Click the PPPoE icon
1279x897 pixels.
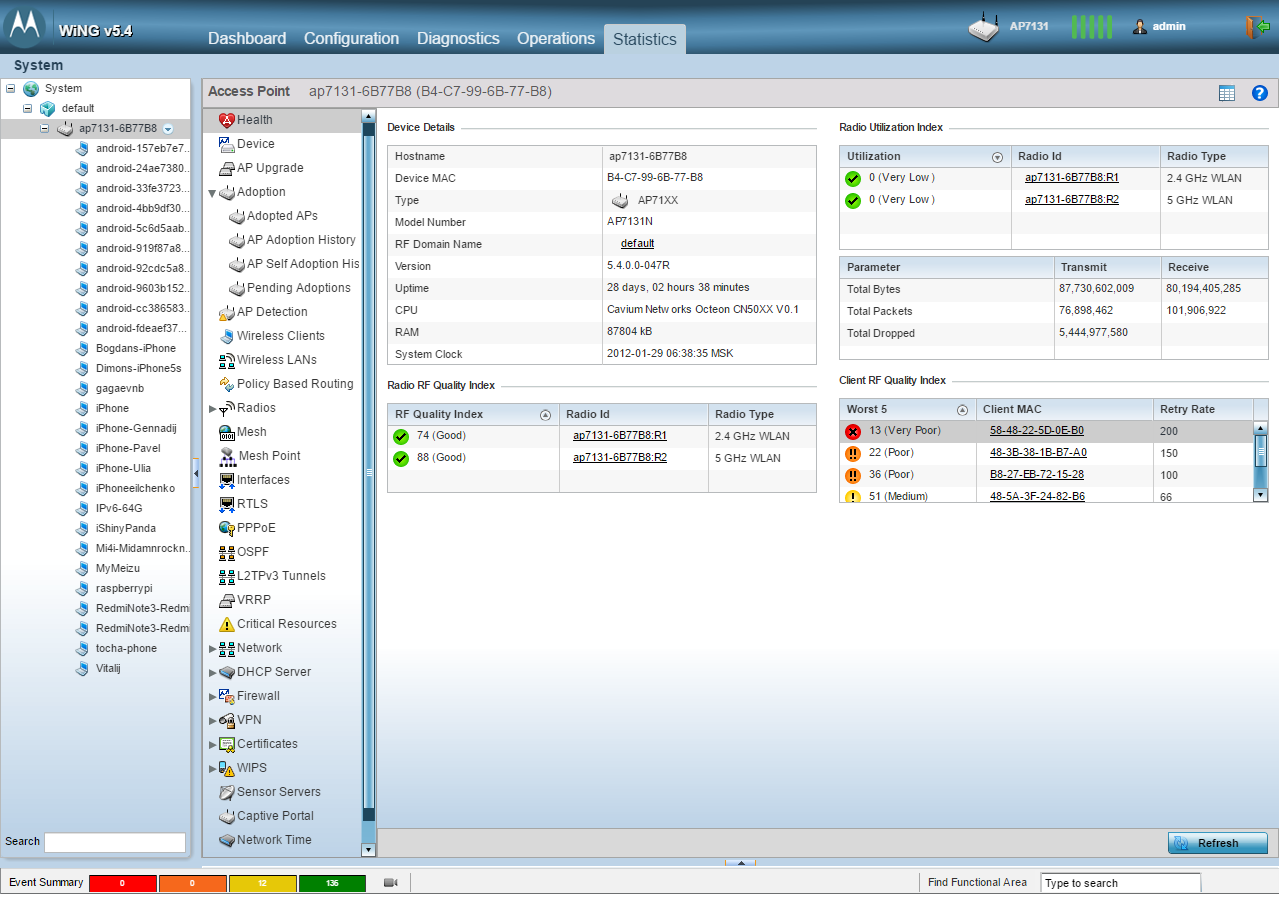click(227, 528)
